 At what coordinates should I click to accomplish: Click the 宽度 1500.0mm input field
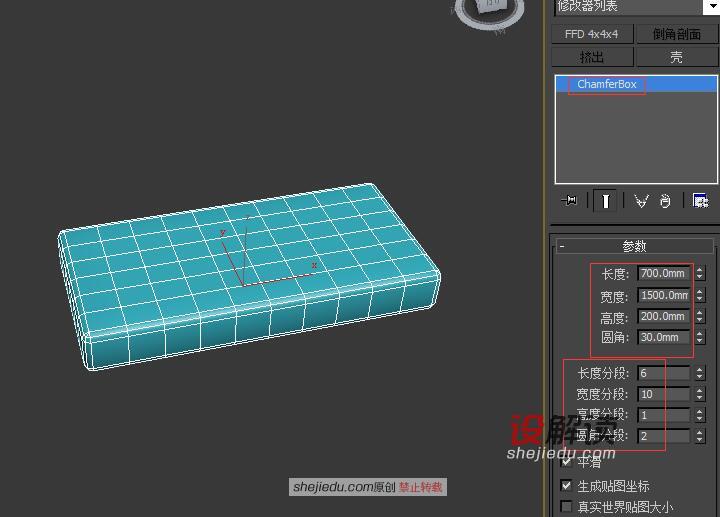pyautogui.click(x=664, y=295)
